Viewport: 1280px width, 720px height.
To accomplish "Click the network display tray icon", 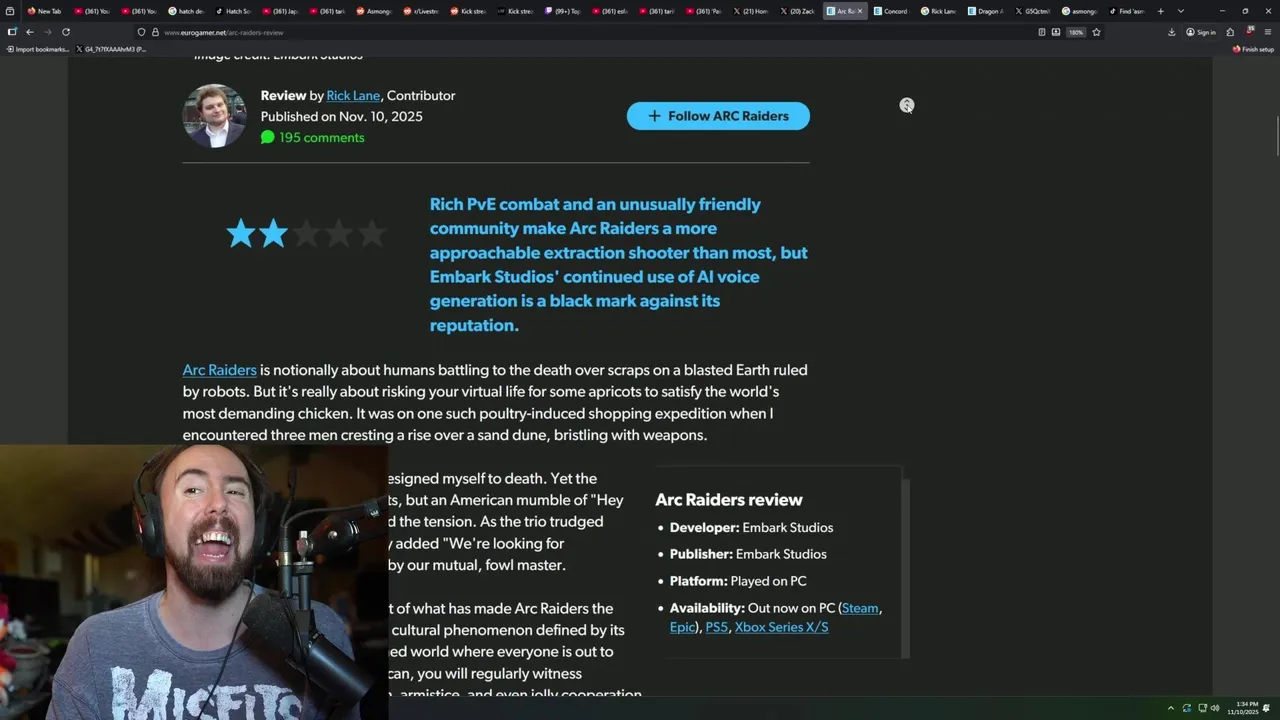I will [x=1202, y=708].
